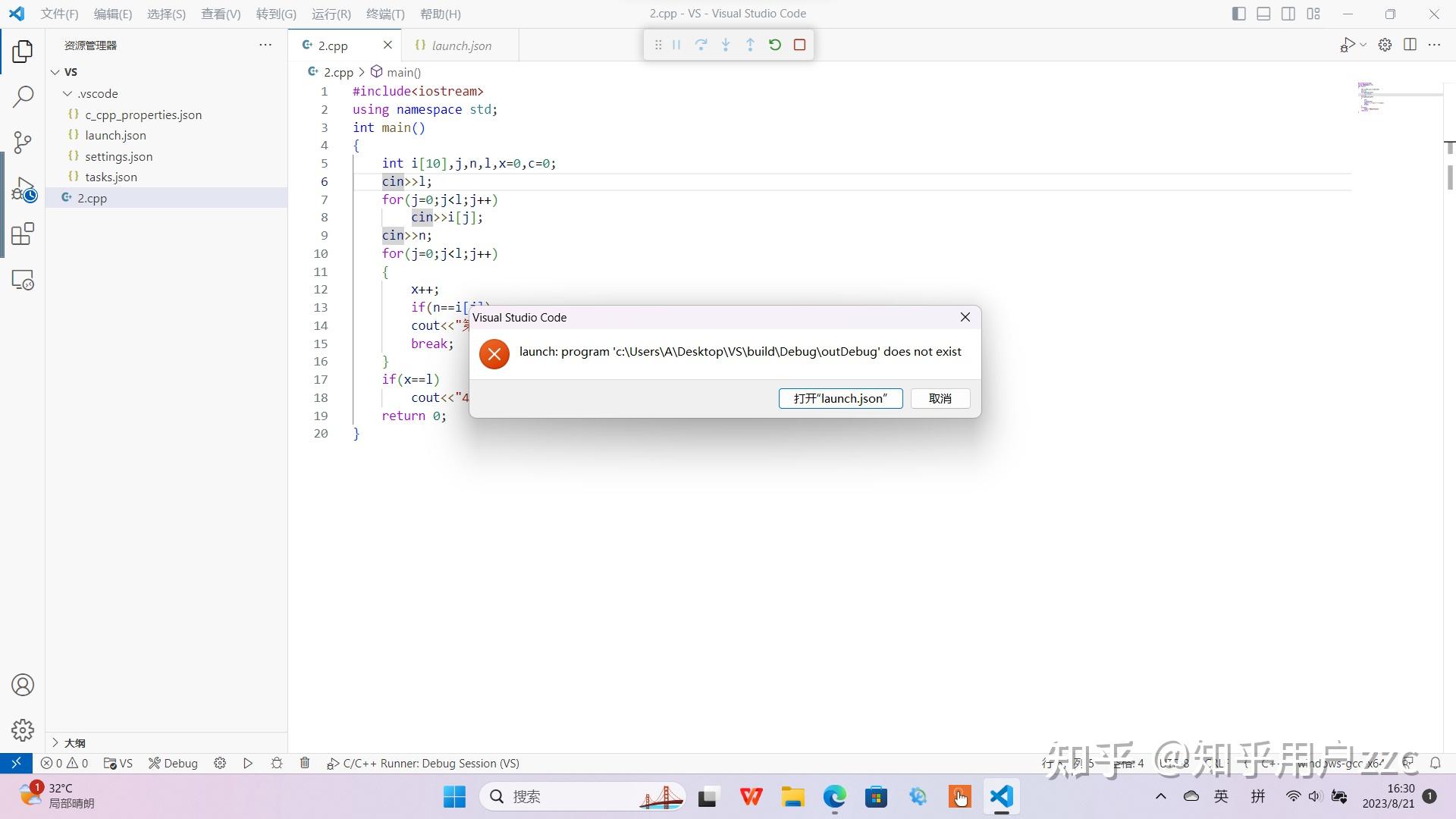The image size is (1456, 819).
Task: Toggle secondary sidebar layout button
Action: pyautogui.click(x=1288, y=14)
